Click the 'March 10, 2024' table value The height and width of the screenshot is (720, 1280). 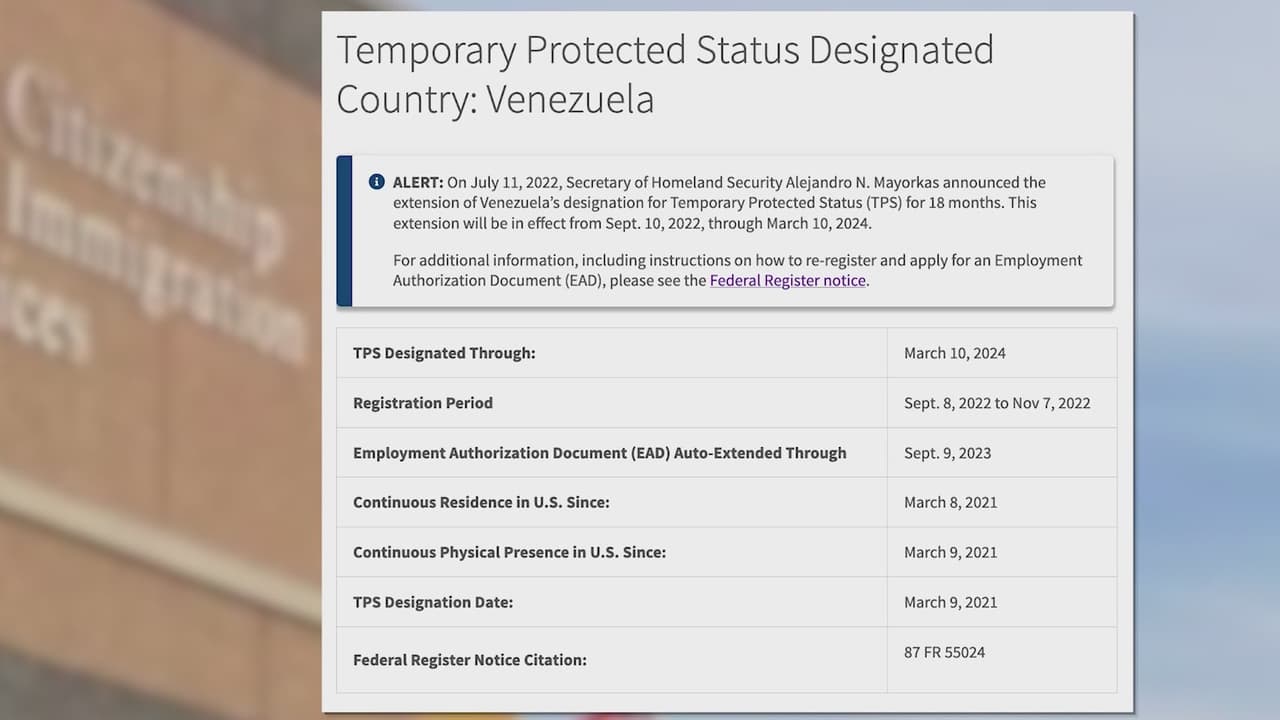[x=954, y=353]
